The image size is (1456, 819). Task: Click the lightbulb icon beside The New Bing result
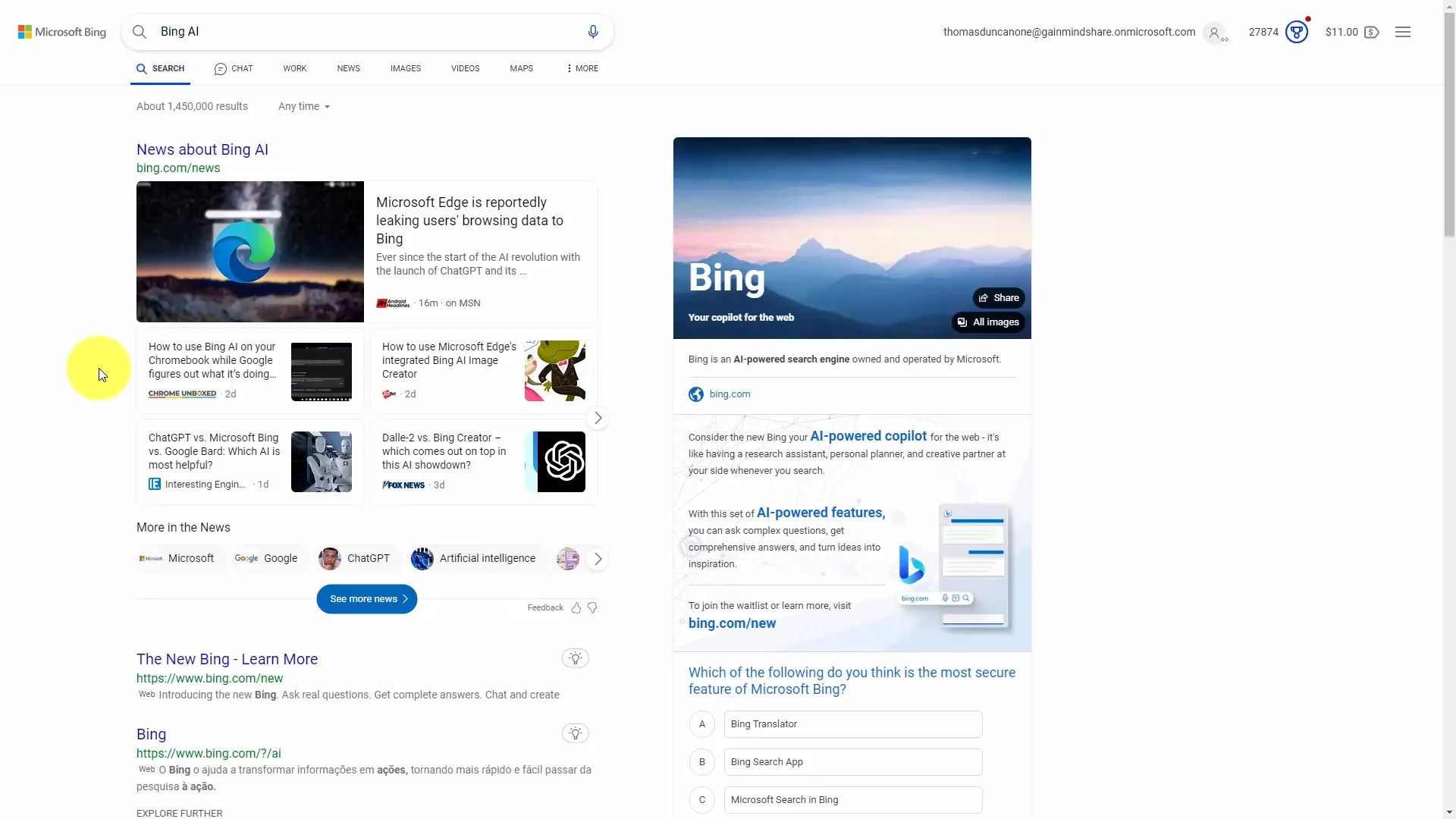coord(575,658)
